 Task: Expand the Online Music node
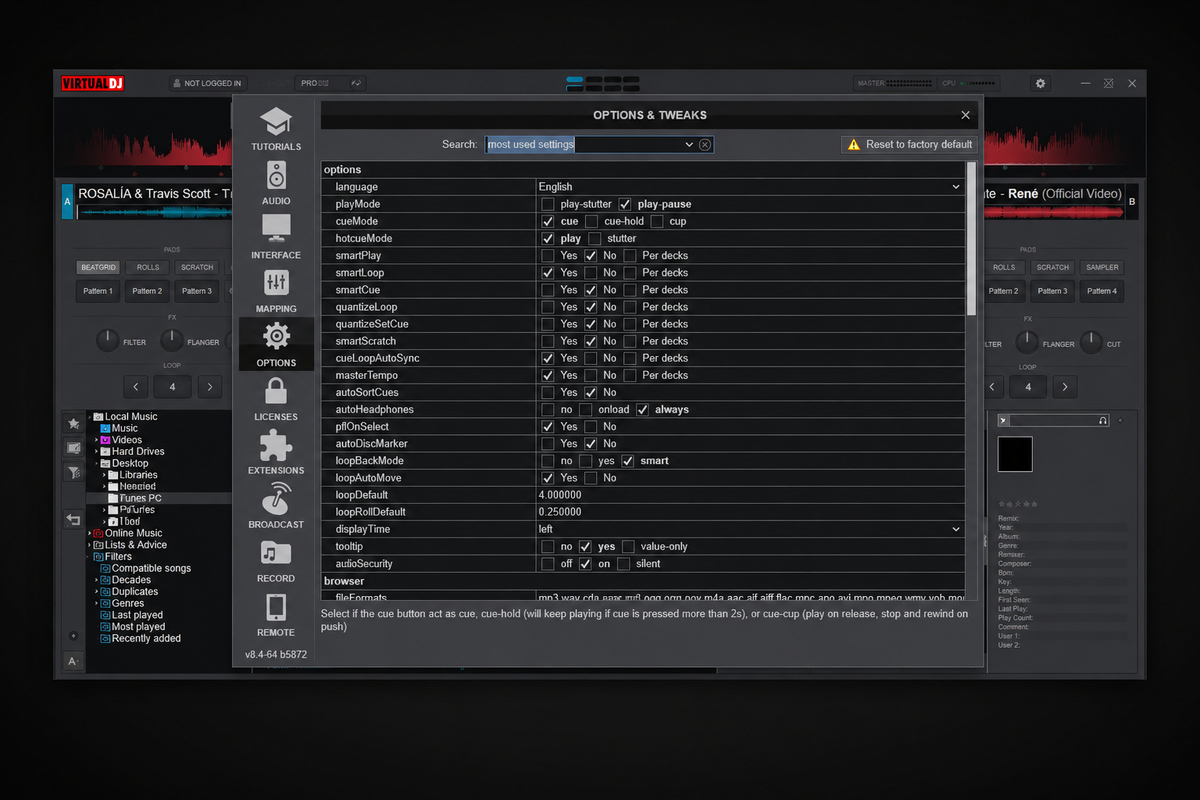90,533
